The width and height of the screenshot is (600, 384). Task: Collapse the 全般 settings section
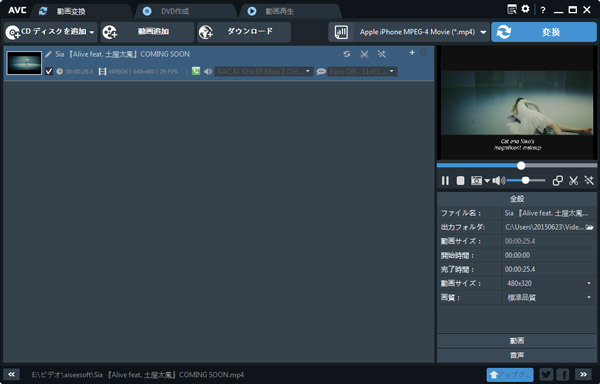click(517, 199)
